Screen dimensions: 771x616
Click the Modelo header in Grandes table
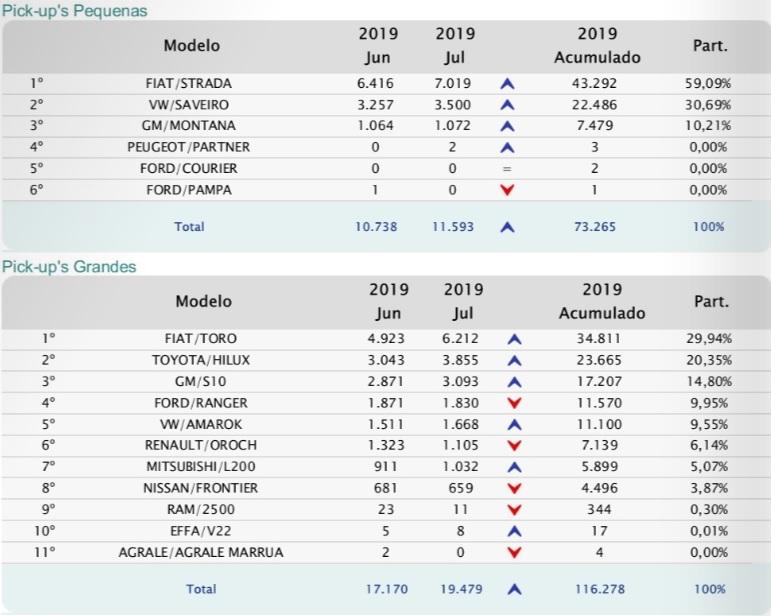tap(204, 301)
